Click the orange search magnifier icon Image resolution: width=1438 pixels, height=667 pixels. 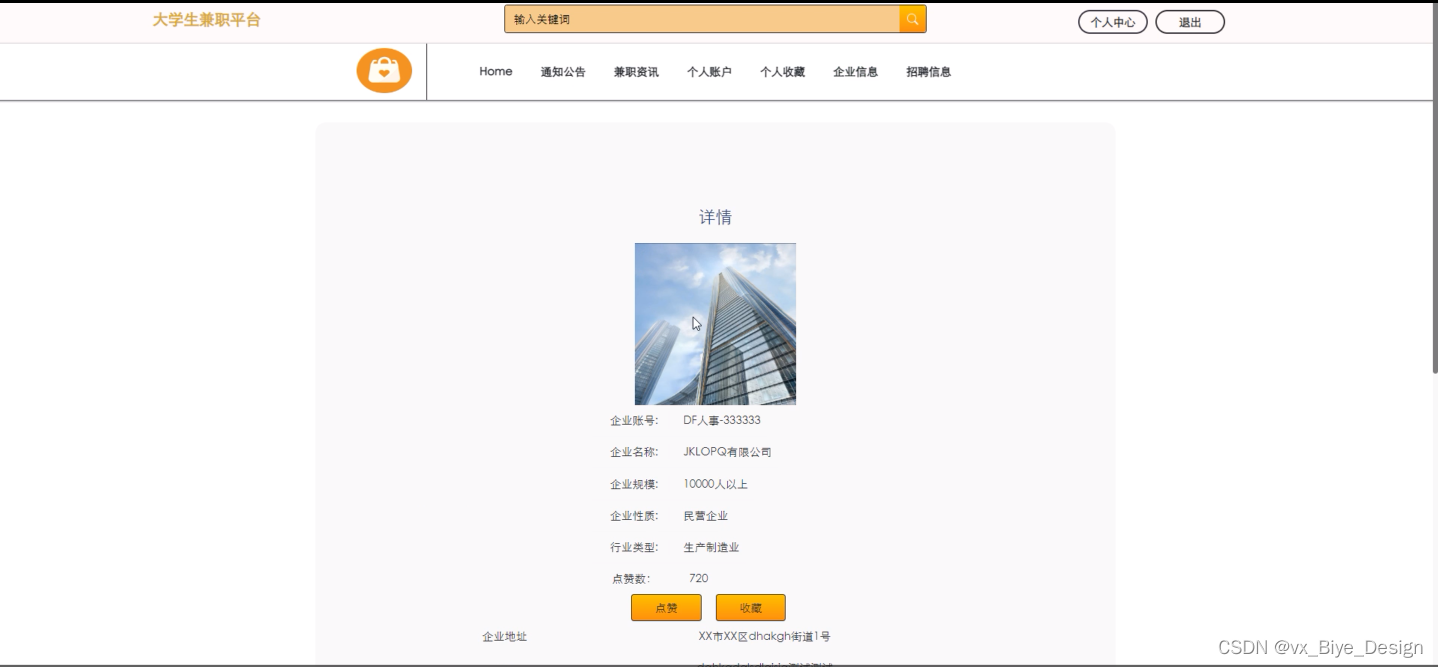pyautogui.click(x=913, y=19)
